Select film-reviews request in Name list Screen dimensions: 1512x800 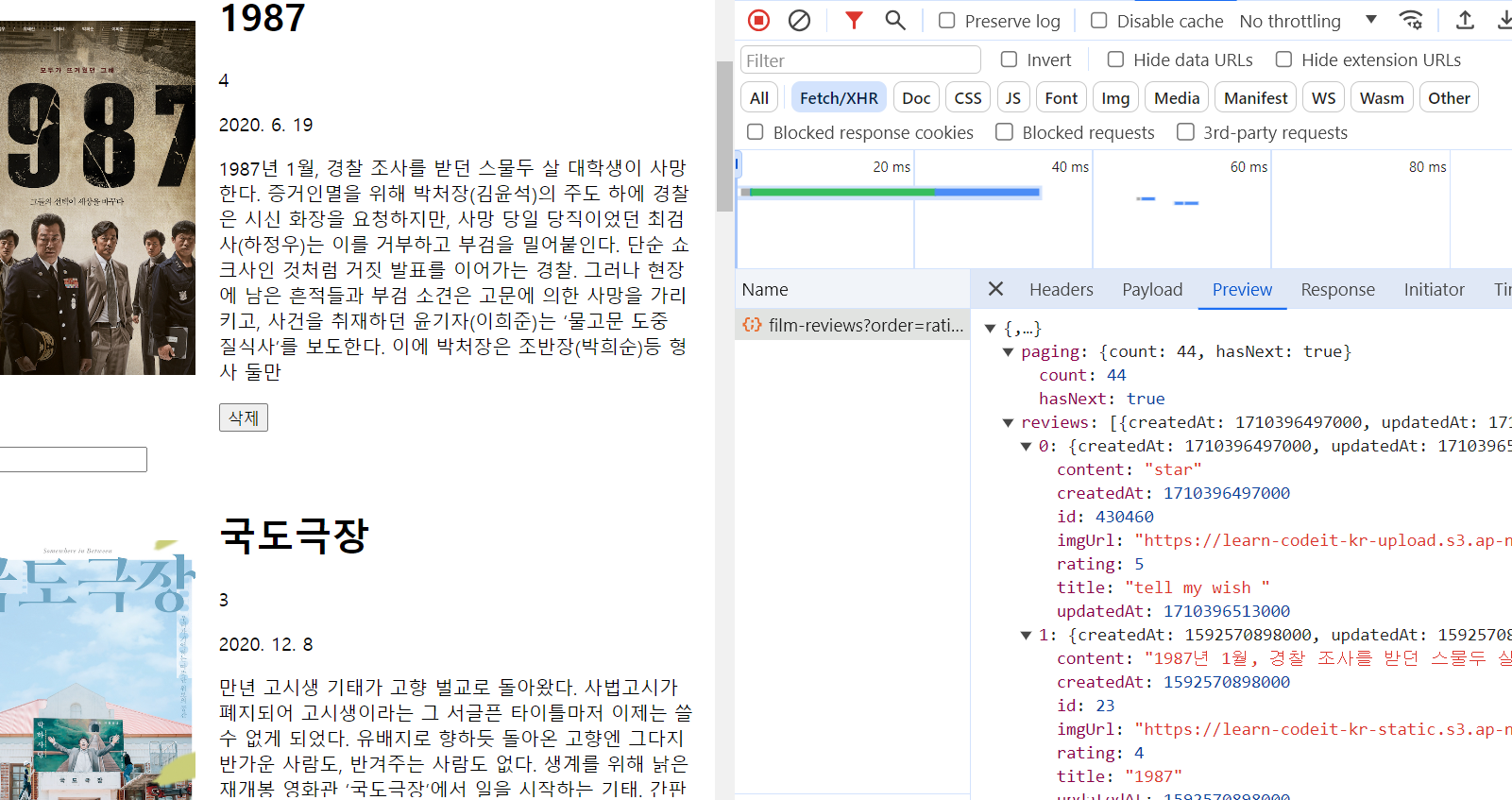click(853, 325)
